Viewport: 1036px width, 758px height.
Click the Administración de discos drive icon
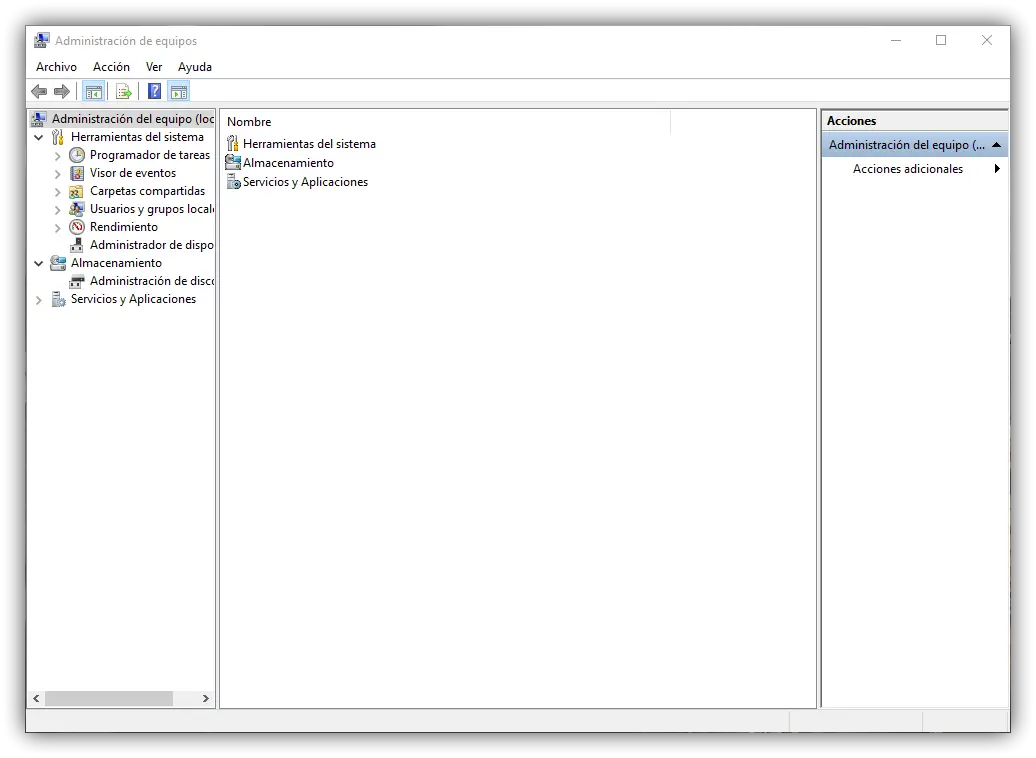[77, 282]
